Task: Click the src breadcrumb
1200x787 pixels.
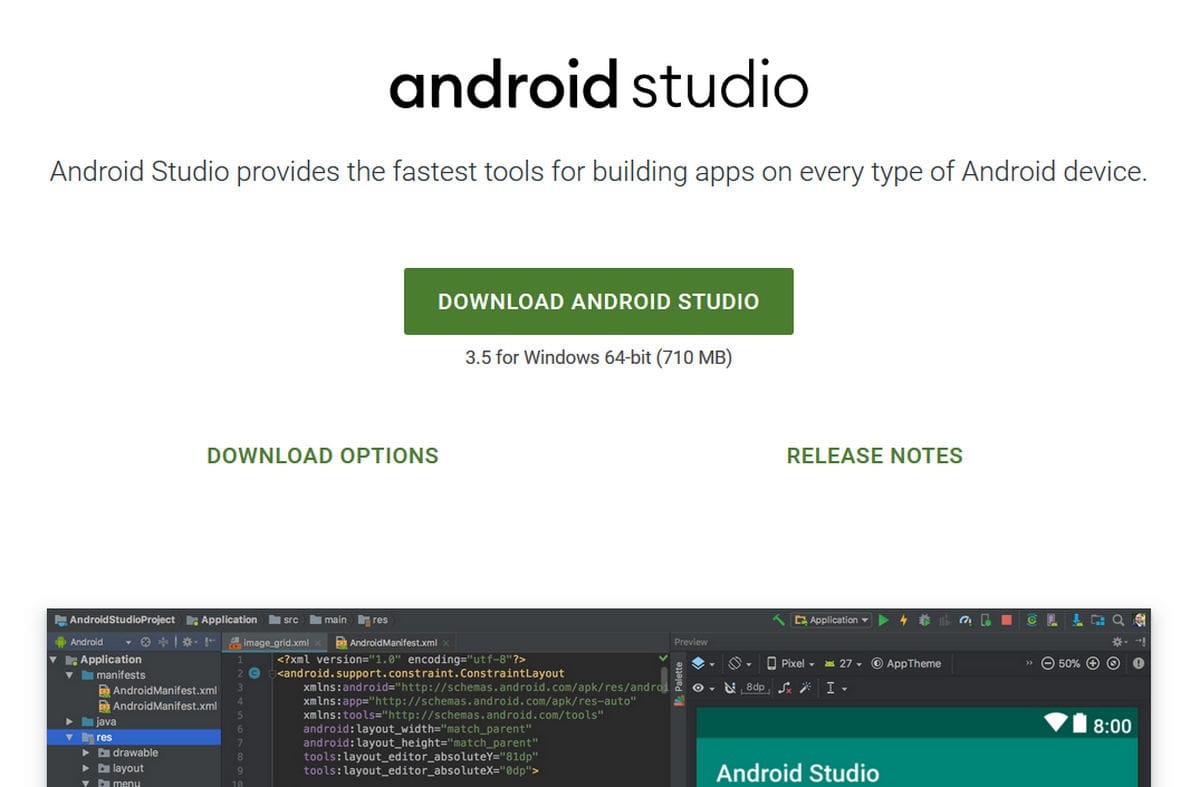Action: (283, 620)
